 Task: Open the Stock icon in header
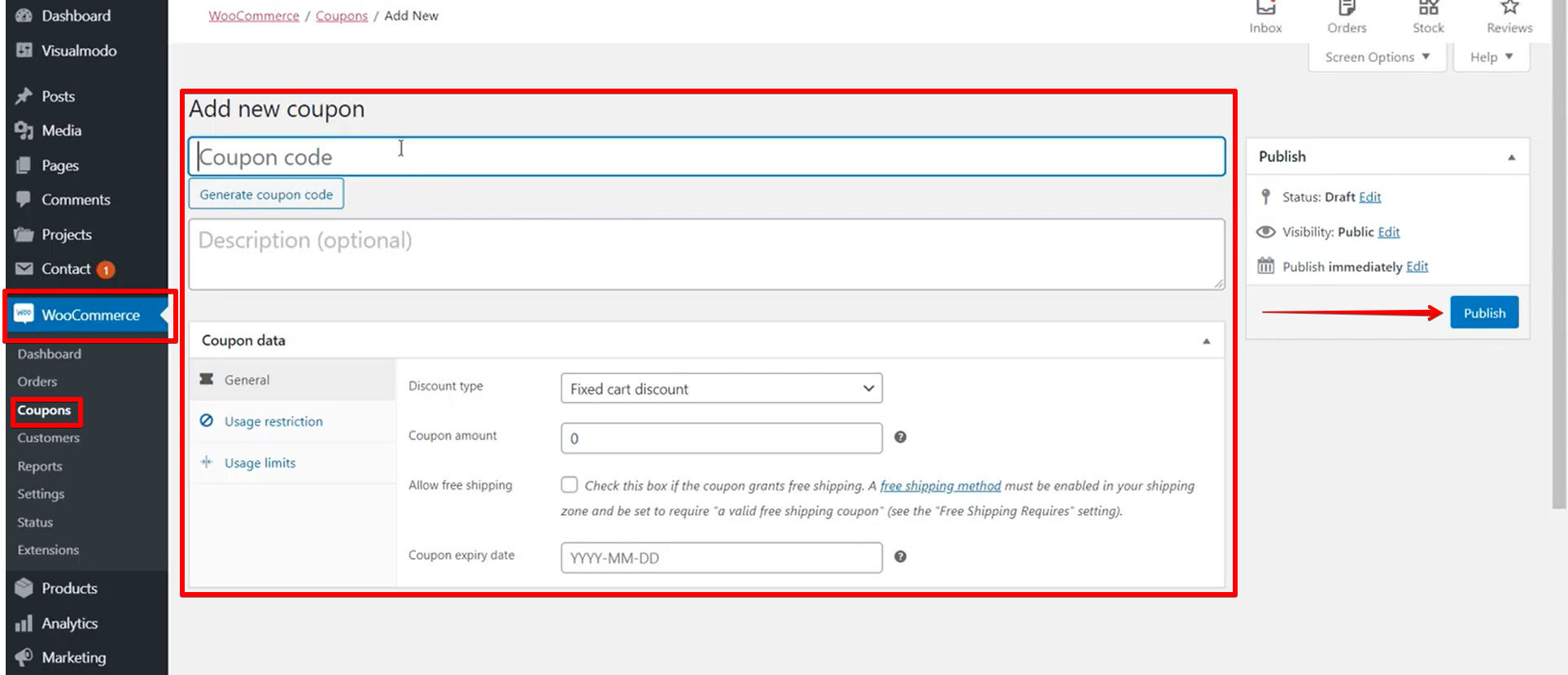[1428, 10]
